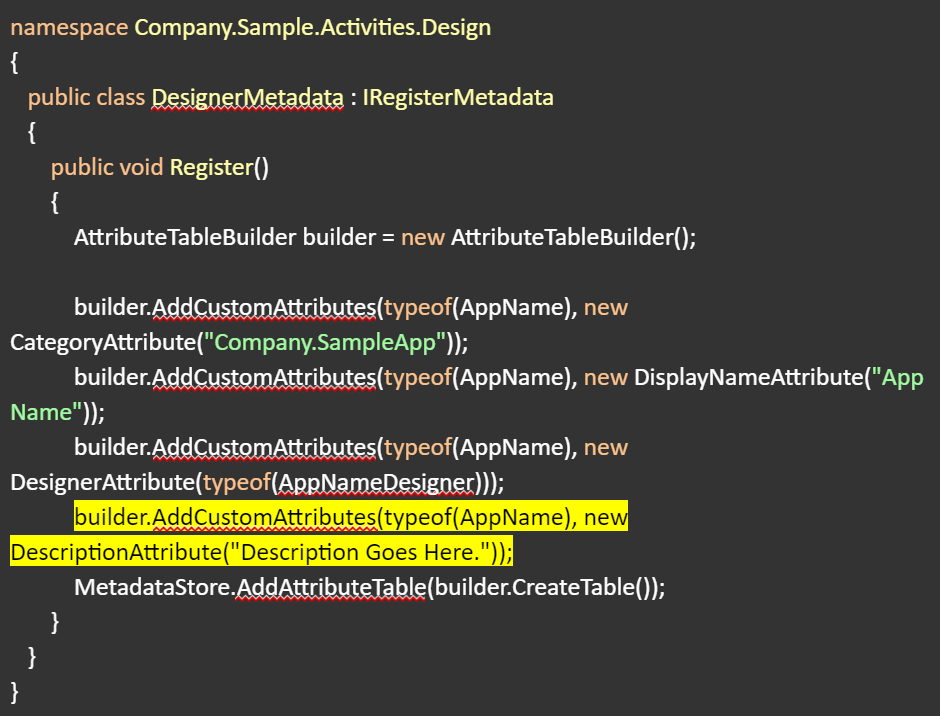
Task: Click the first new keyword
Action: click(x=423, y=237)
